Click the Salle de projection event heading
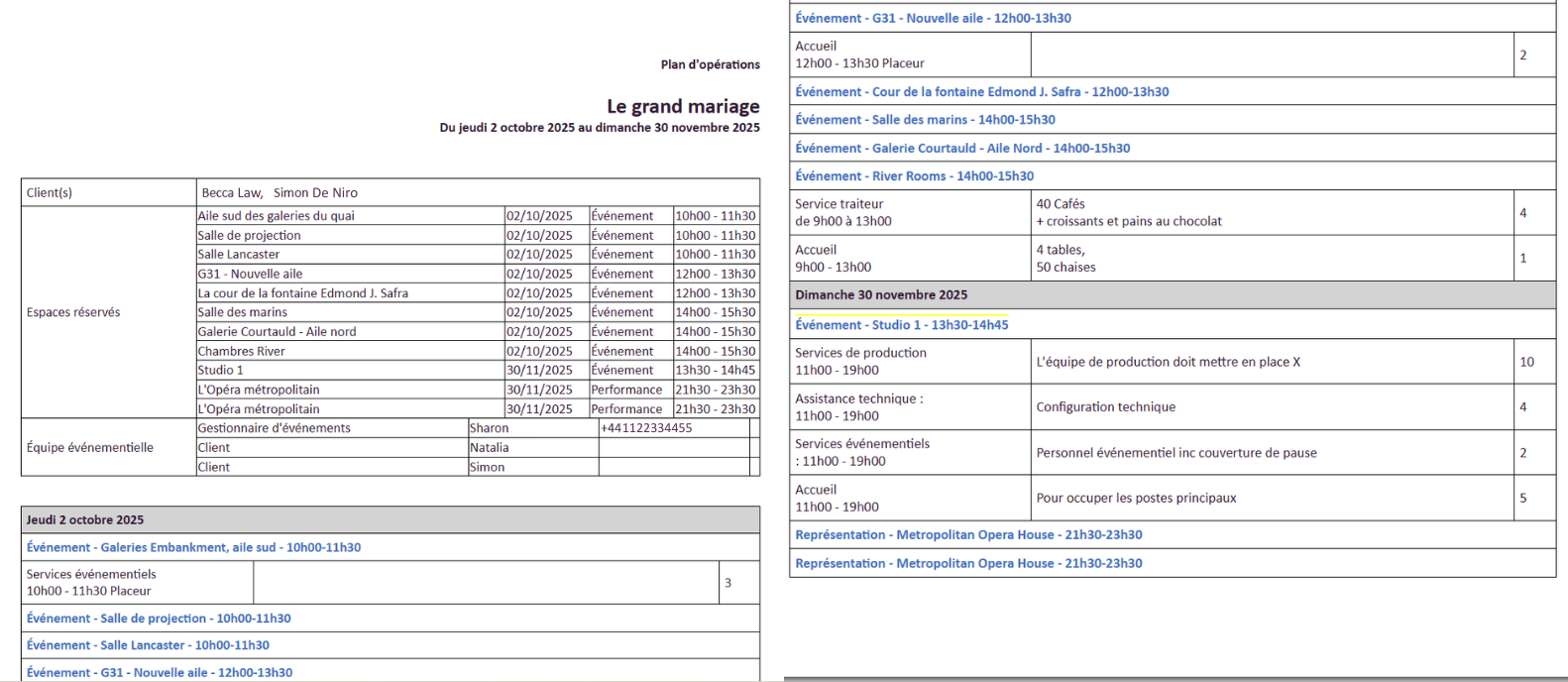This screenshot has width=1568, height=682. tap(159, 619)
